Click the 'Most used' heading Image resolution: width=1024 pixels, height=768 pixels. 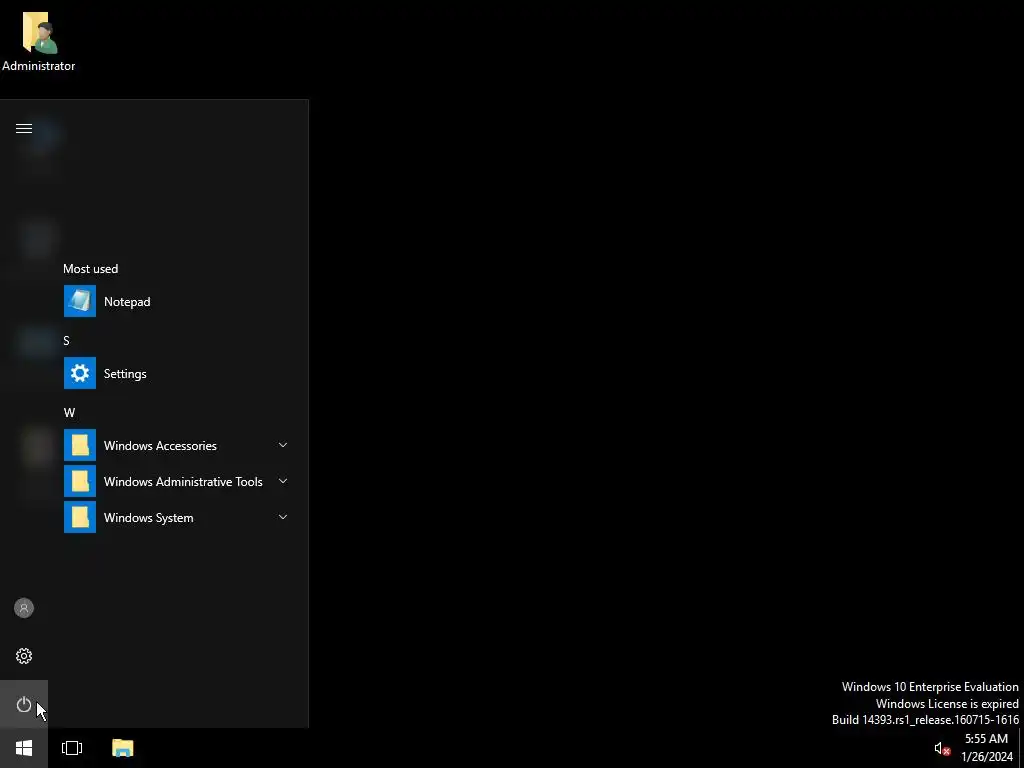[x=91, y=268]
